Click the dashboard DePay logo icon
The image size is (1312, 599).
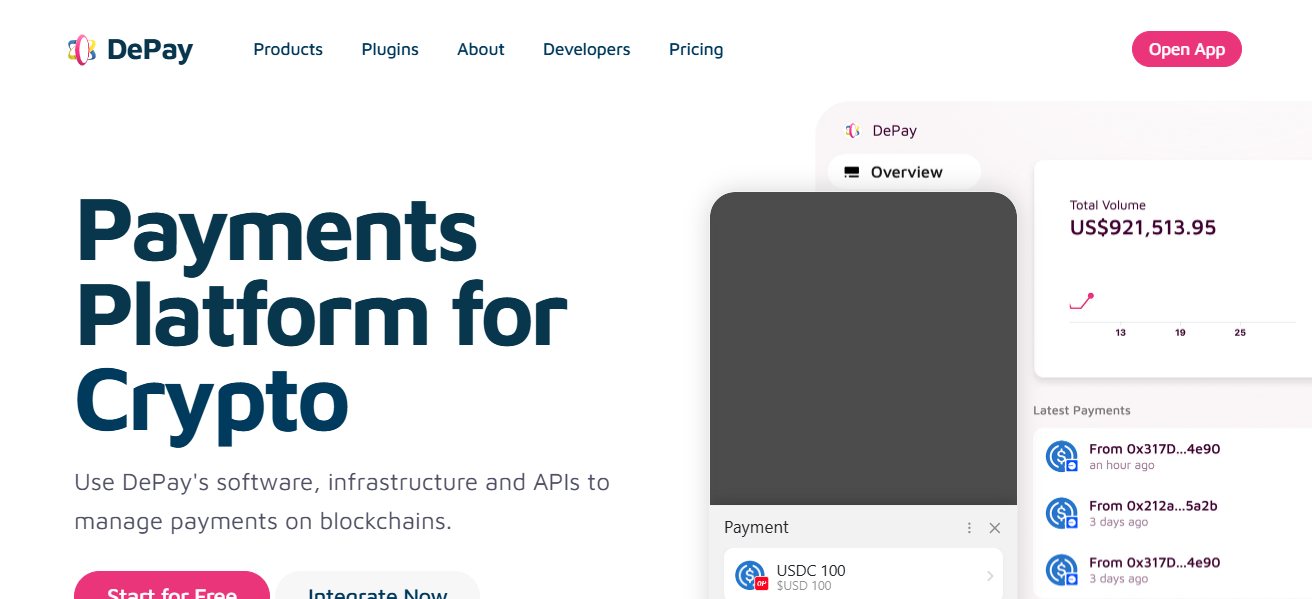click(852, 131)
